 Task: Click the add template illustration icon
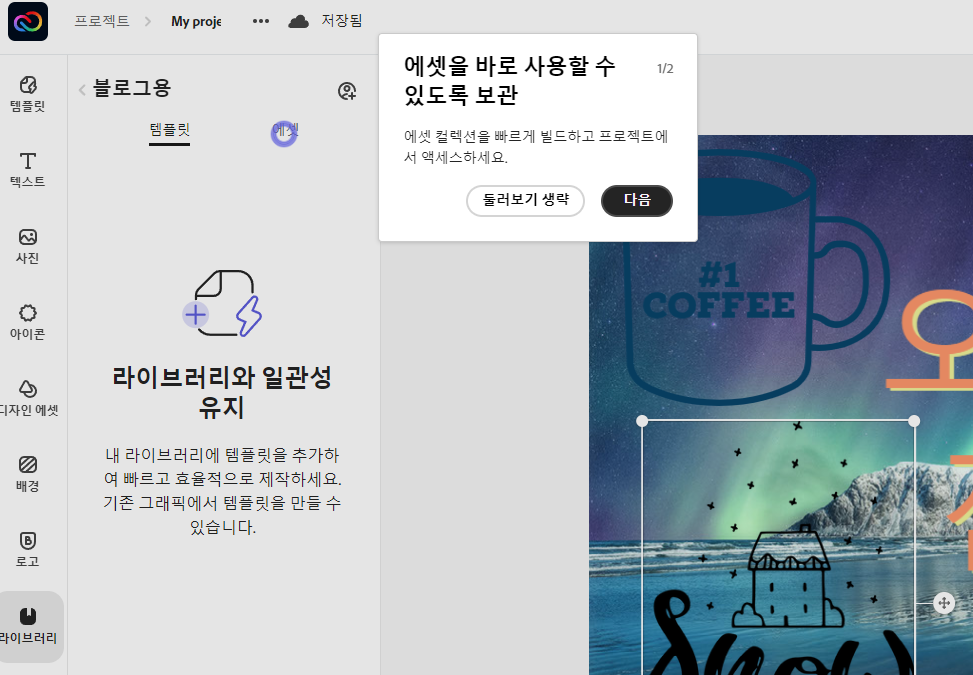pyautogui.click(x=222, y=303)
